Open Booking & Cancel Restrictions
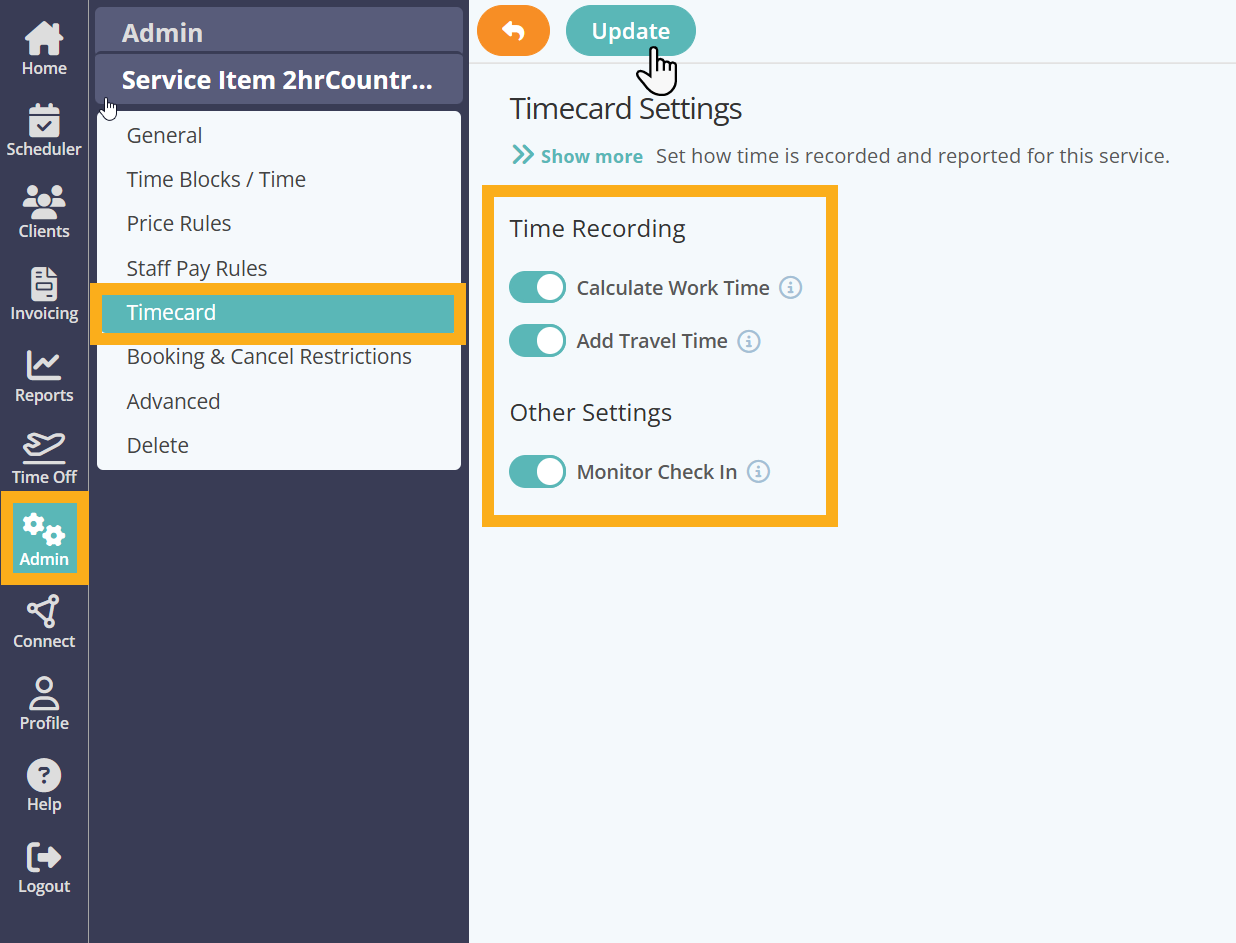 tap(269, 356)
